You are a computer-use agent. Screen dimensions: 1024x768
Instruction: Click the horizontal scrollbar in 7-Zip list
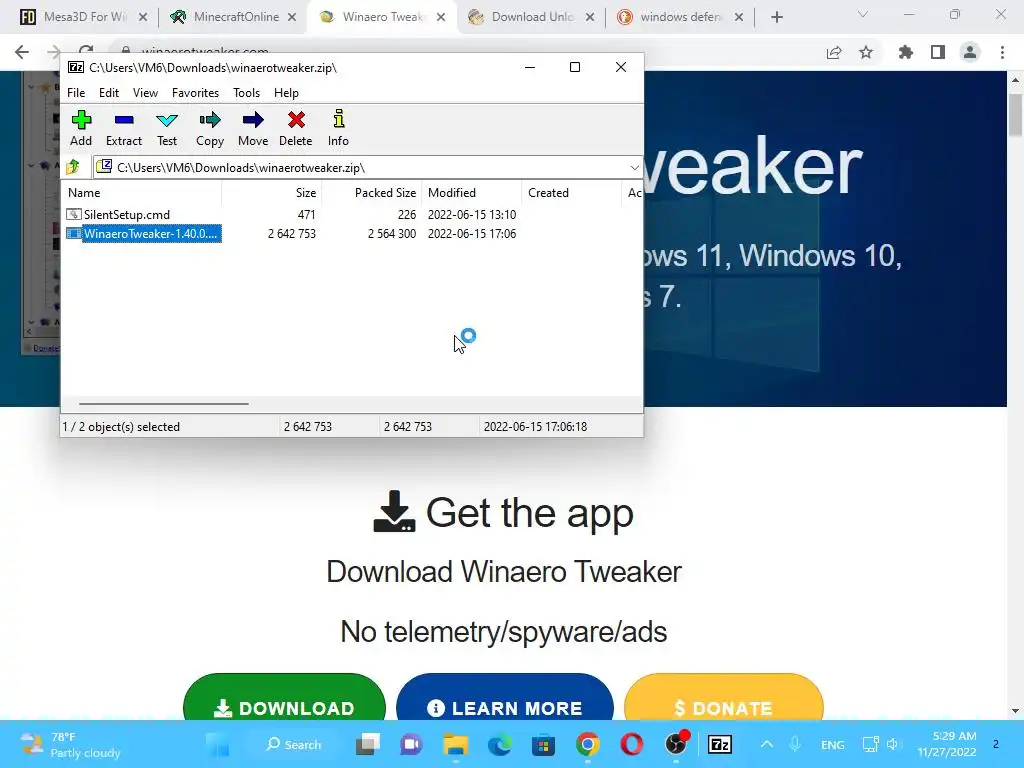pos(163,404)
